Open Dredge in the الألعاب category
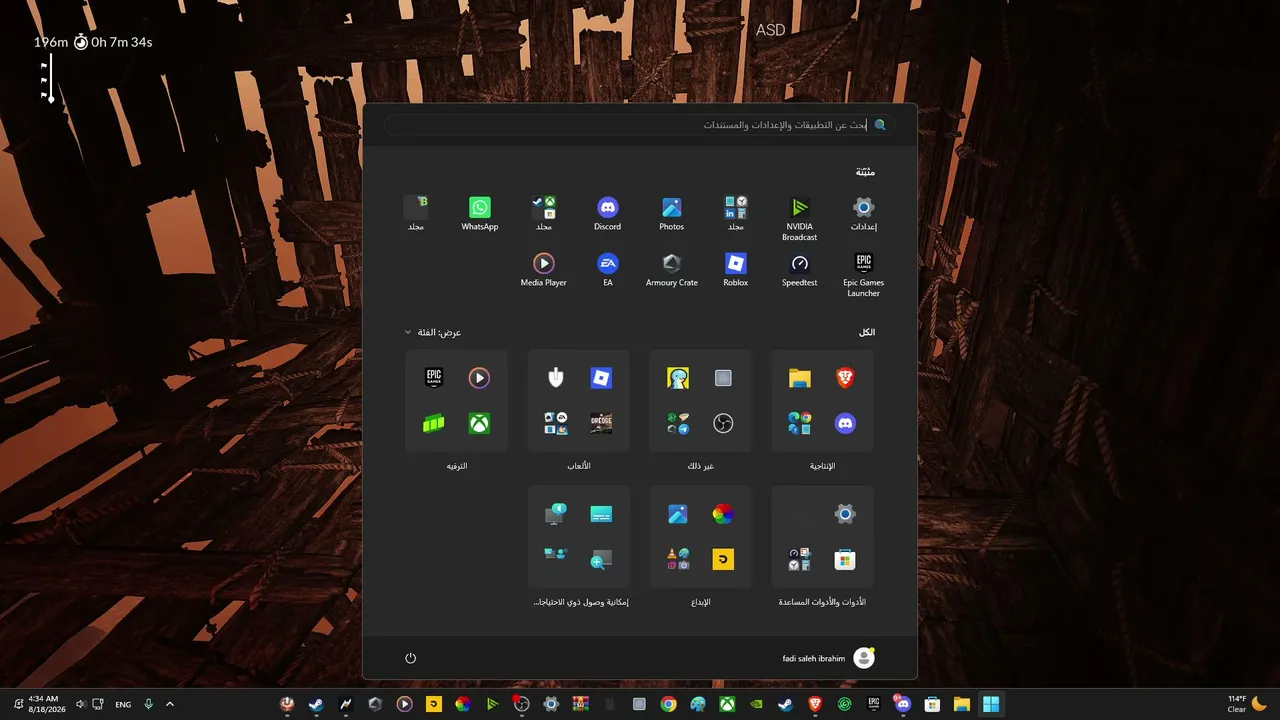The height and width of the screenshot is (720, 1280). (x=601, y=424)
